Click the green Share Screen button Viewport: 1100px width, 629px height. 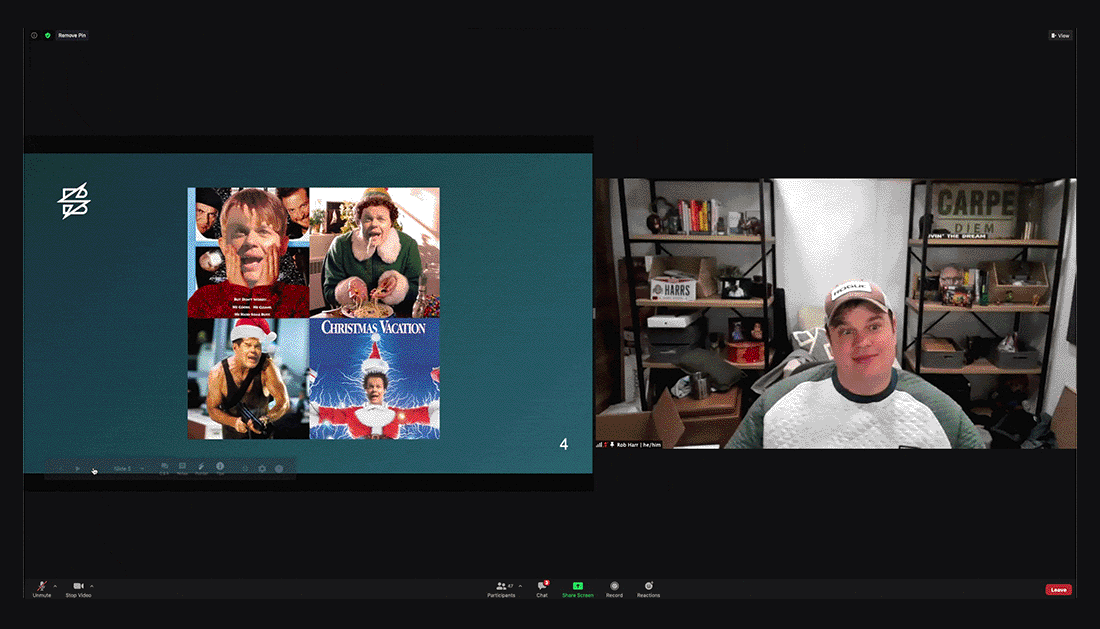click(577, 589)
